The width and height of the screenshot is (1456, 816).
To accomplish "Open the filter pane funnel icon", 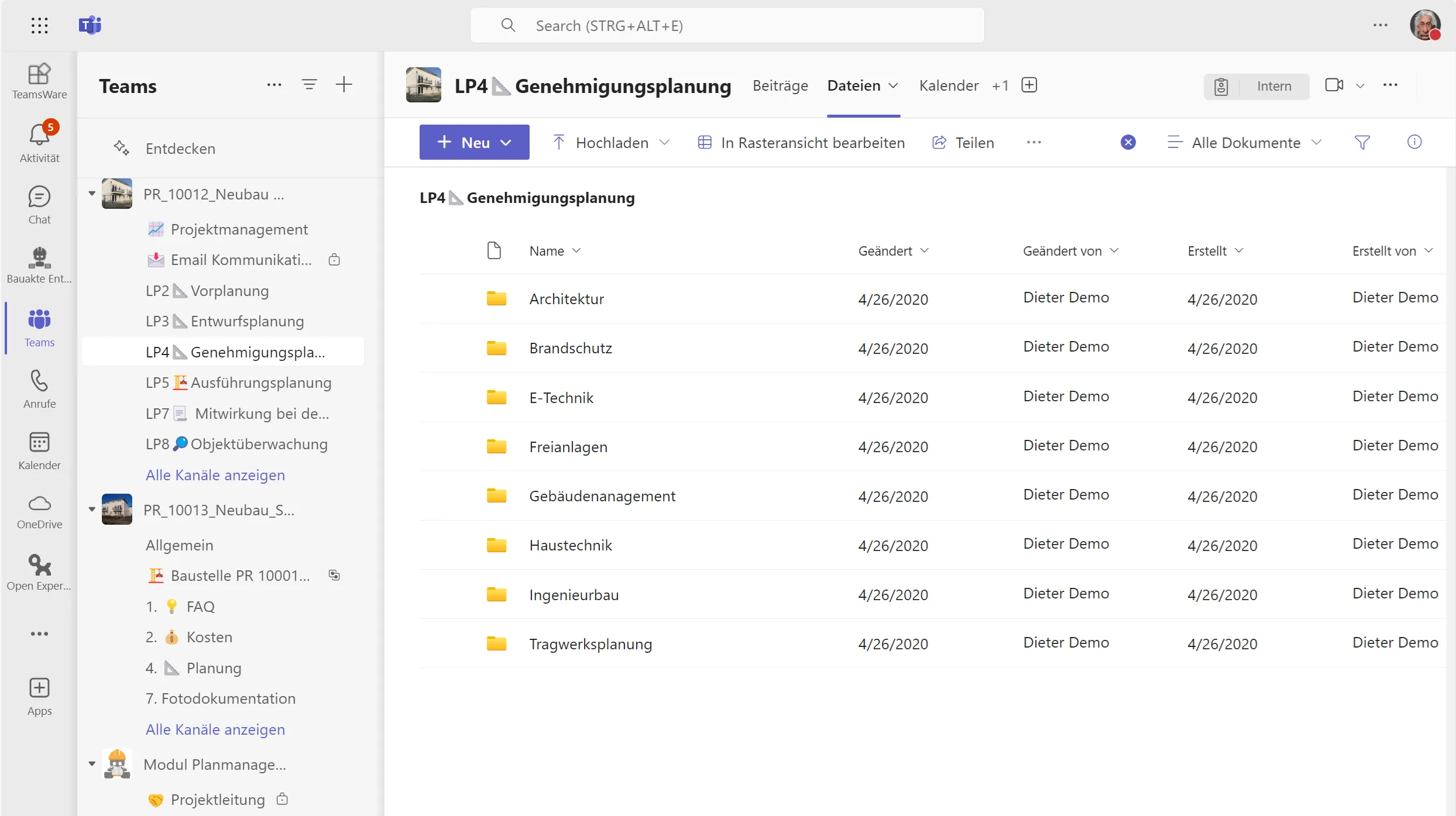I will (x=1362, y=142).
